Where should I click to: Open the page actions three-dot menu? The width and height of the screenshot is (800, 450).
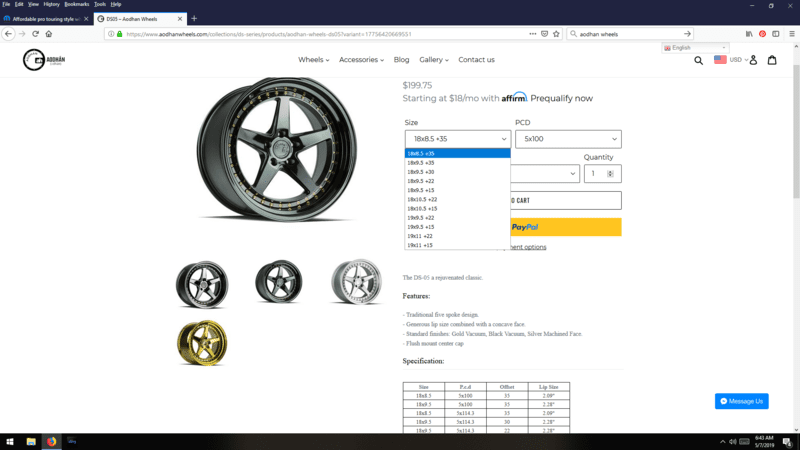(x=533, y=34)
